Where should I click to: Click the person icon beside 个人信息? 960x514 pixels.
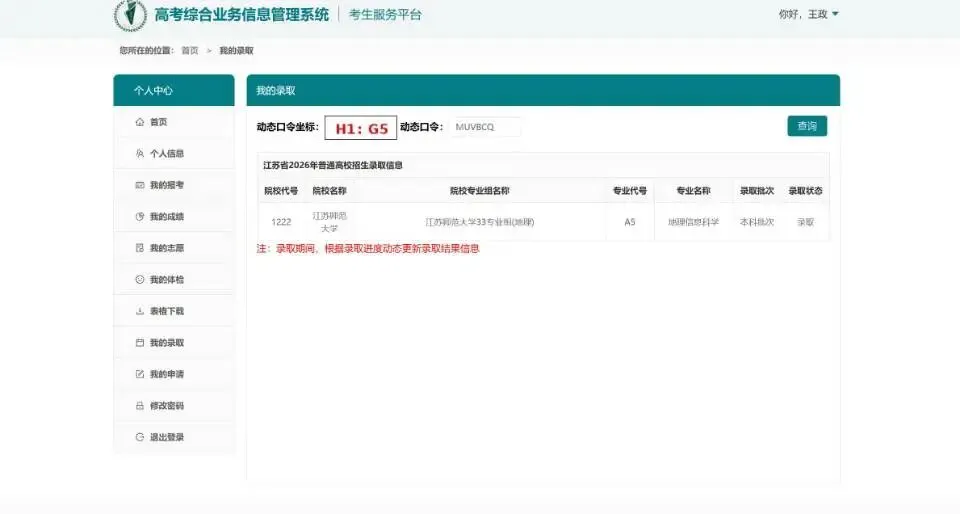pyautogui.click(x=140, y=154)
